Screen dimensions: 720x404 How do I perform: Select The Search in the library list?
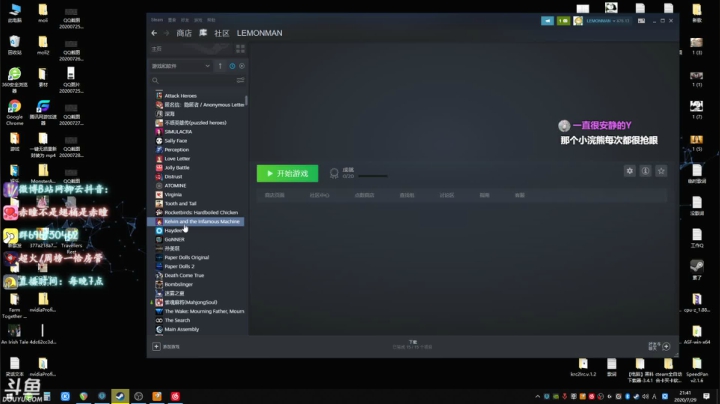pyautogui.click(x=177, y=320)
